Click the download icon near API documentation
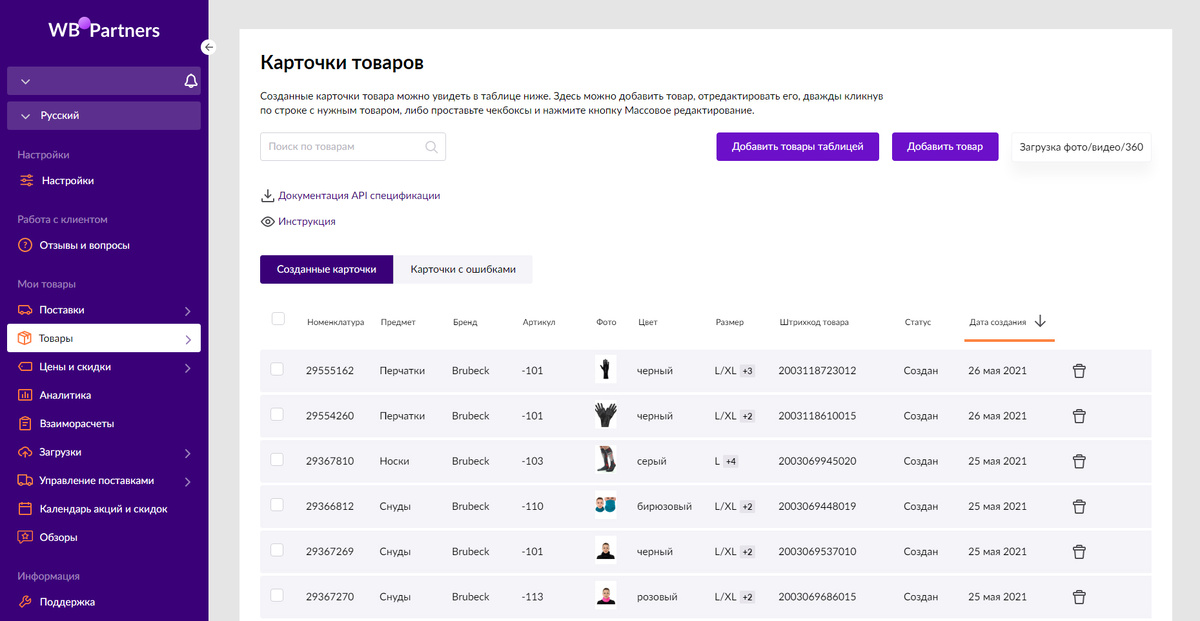Screen dimensions: 1200x621 267,196
